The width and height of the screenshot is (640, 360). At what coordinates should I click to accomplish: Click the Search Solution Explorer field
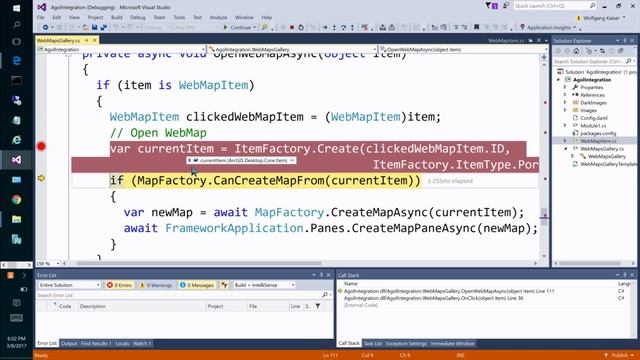pos(593,61)
